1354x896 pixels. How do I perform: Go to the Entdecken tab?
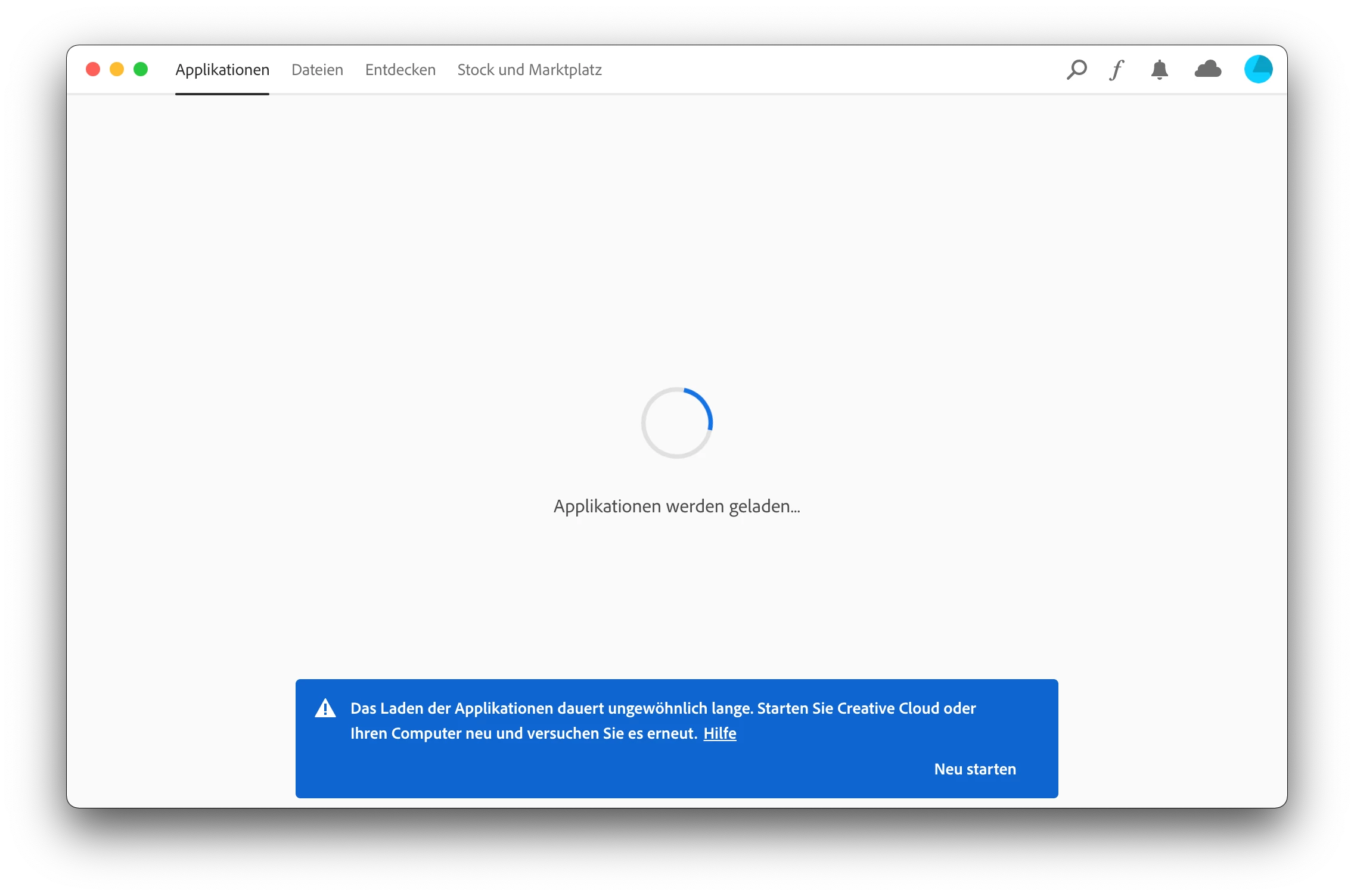tap(400, 70)
